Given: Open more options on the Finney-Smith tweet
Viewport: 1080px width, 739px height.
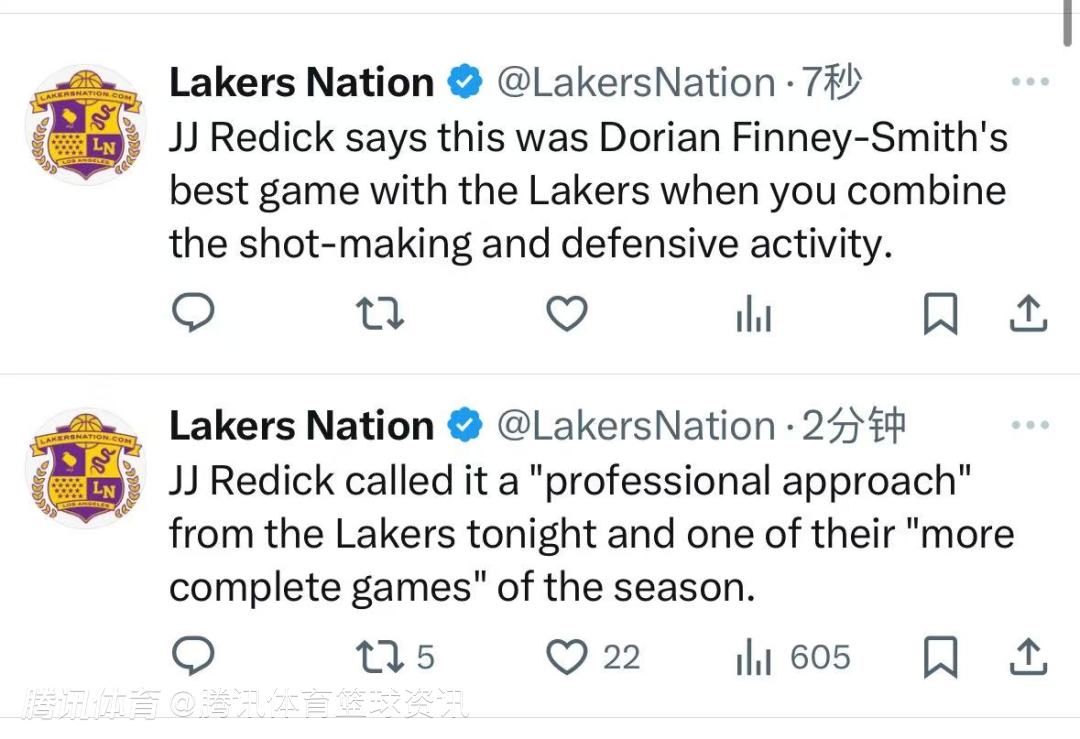Looking at the screenshot, I should (x=1029, y=83).
